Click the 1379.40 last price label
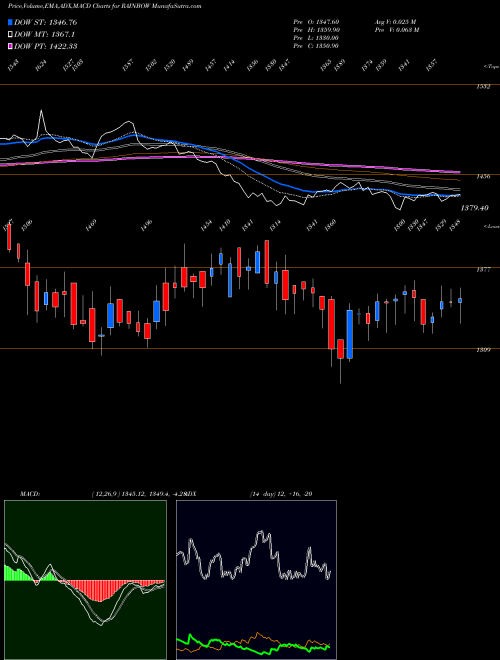 tap(475, 208)
